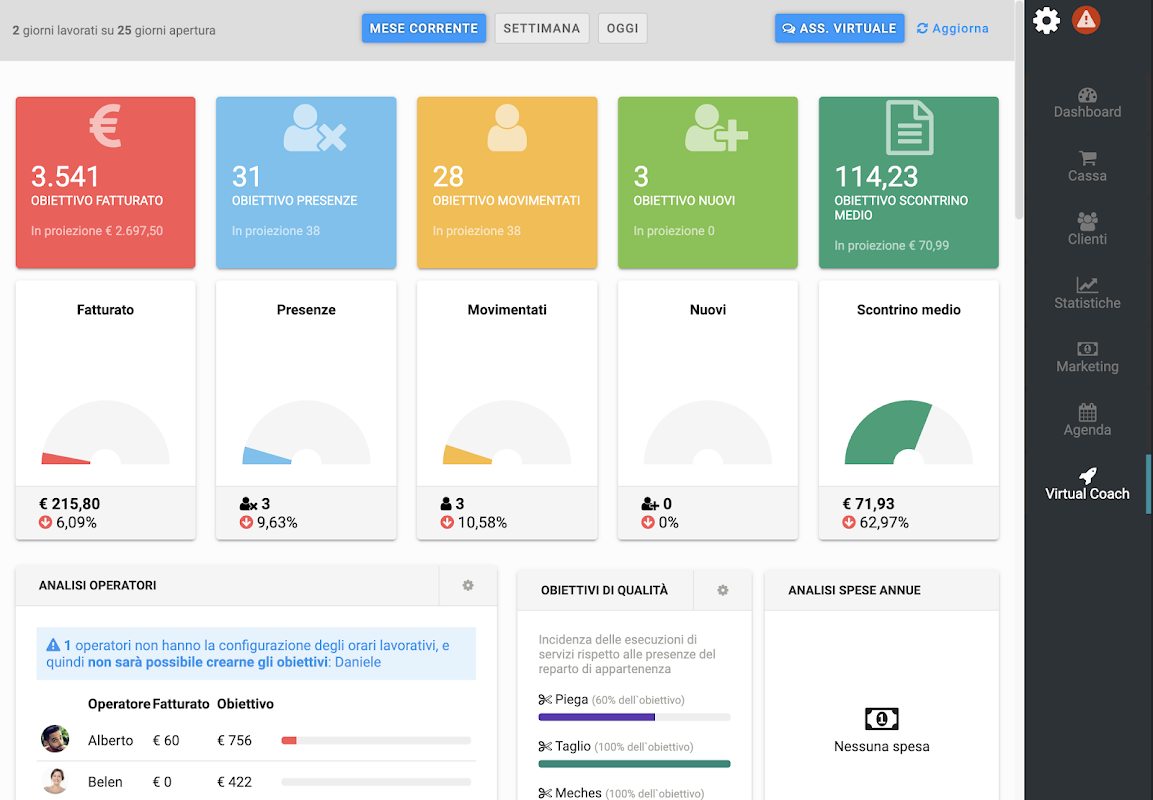This screenshot has width=1153, height=800.
Task: Click the Aggiorna refresh link
Action: tap(952, 29)
